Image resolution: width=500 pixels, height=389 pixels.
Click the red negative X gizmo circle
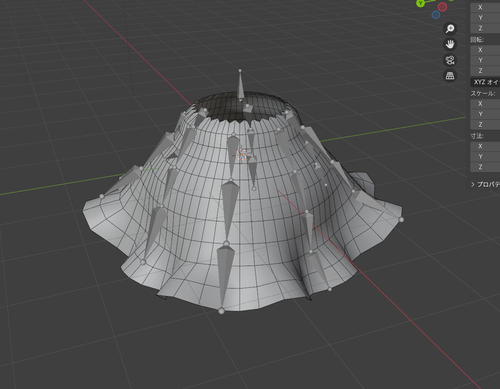pyautogui.click(x=442, y=7)
